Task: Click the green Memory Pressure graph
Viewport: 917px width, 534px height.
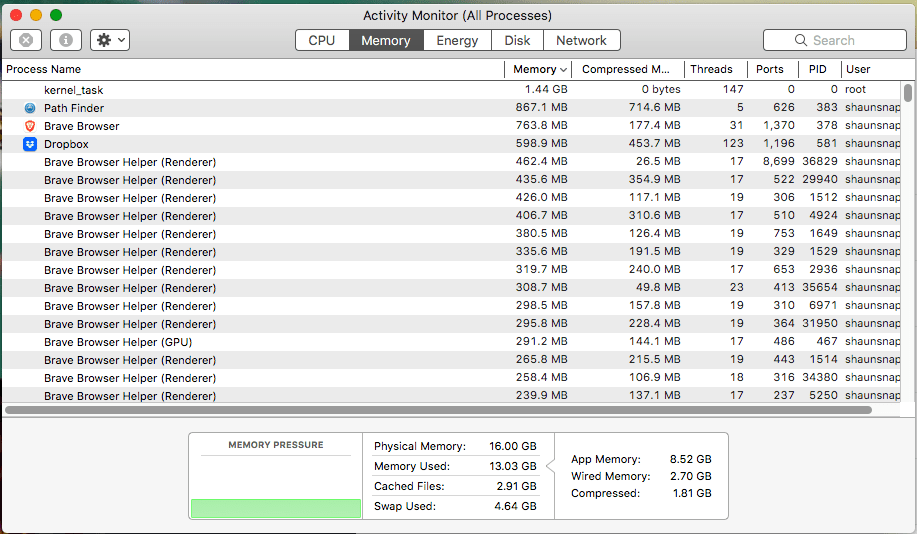Action: (275, 508)
